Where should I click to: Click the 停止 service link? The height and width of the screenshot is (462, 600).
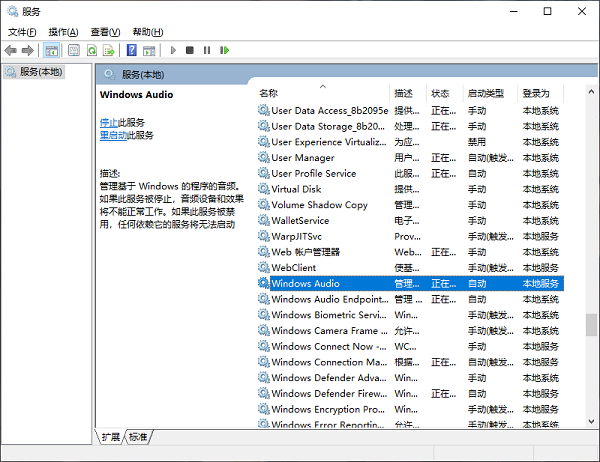pos(108,122)
